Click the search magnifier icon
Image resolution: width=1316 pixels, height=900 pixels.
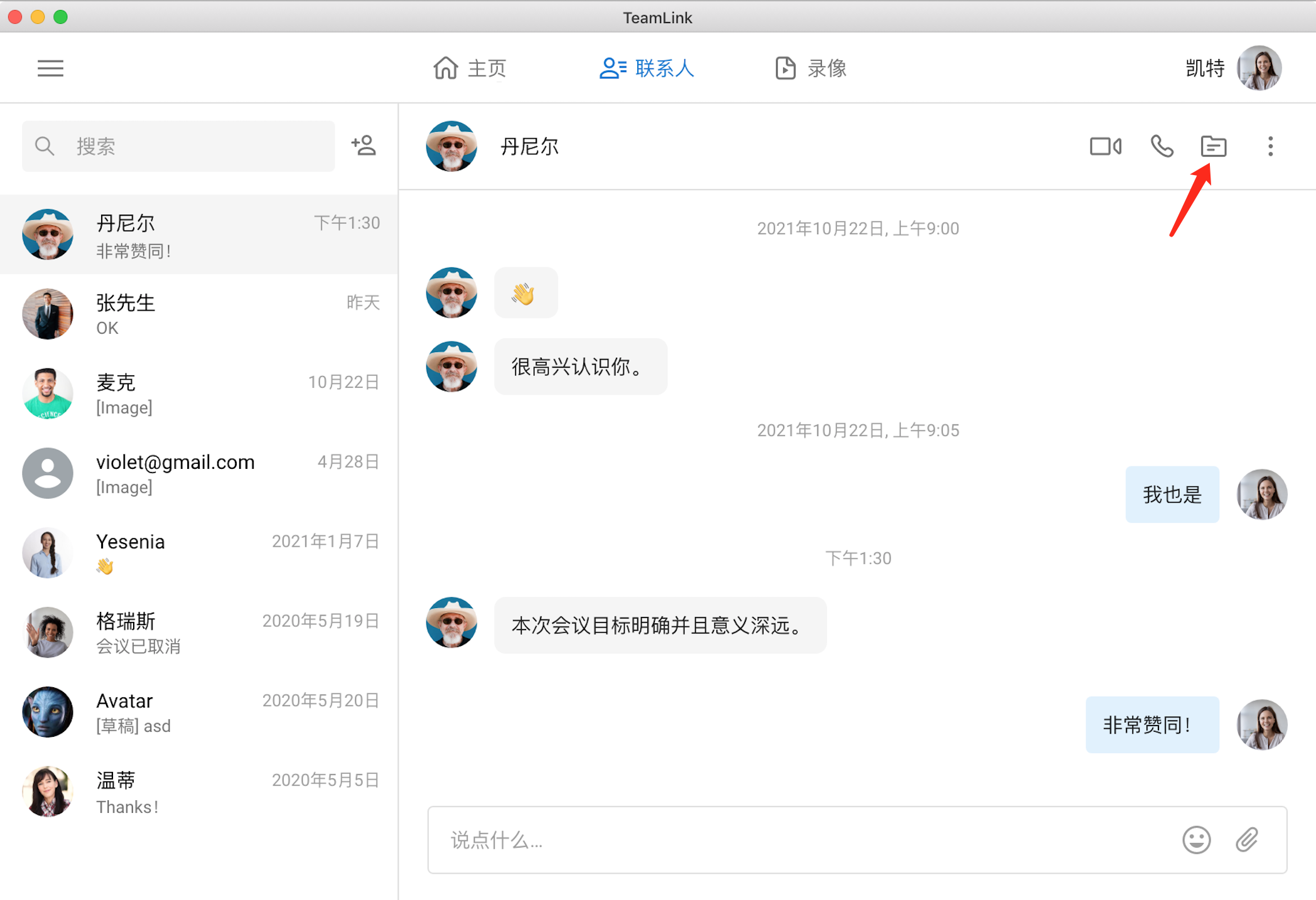45,146
